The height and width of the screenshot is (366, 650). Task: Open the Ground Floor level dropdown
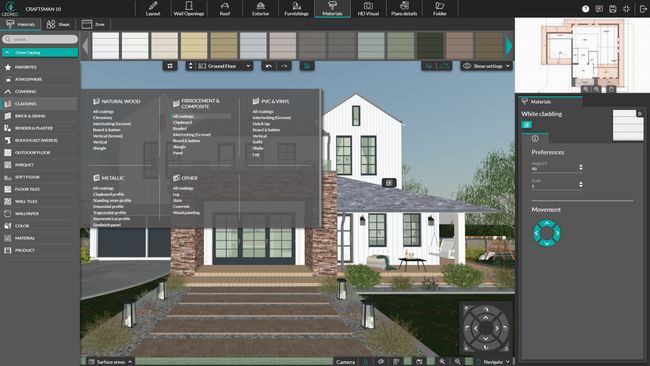click(x=224, y=66)
